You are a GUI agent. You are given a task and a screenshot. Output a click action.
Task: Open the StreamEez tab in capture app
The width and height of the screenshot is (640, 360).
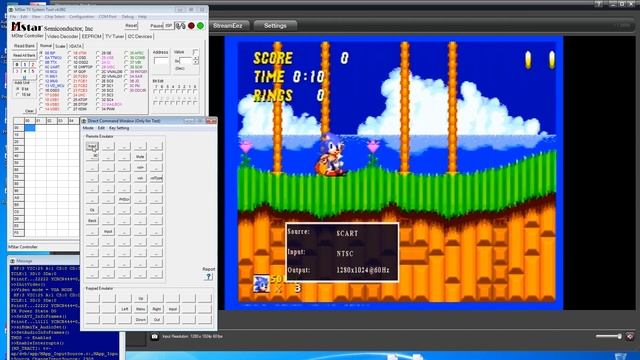pyautogui.click(x=227, y=26)
